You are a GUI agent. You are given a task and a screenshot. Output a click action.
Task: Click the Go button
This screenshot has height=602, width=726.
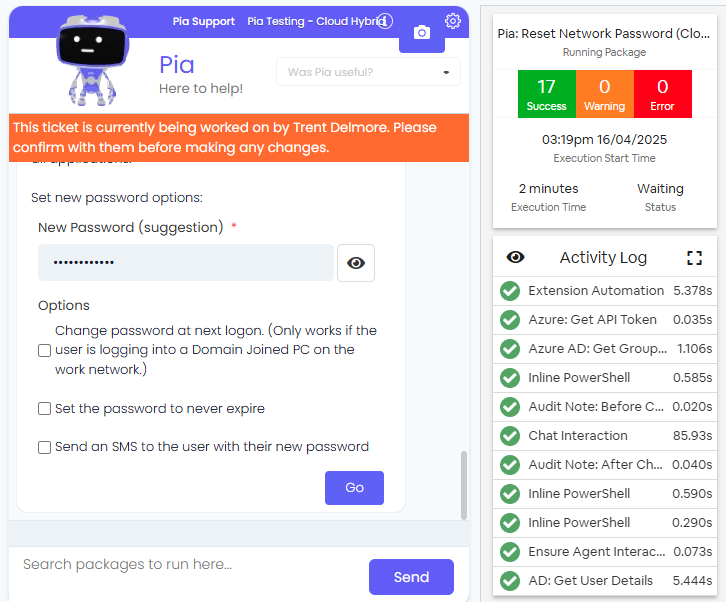pyautogui.click(x=354, y=488)
